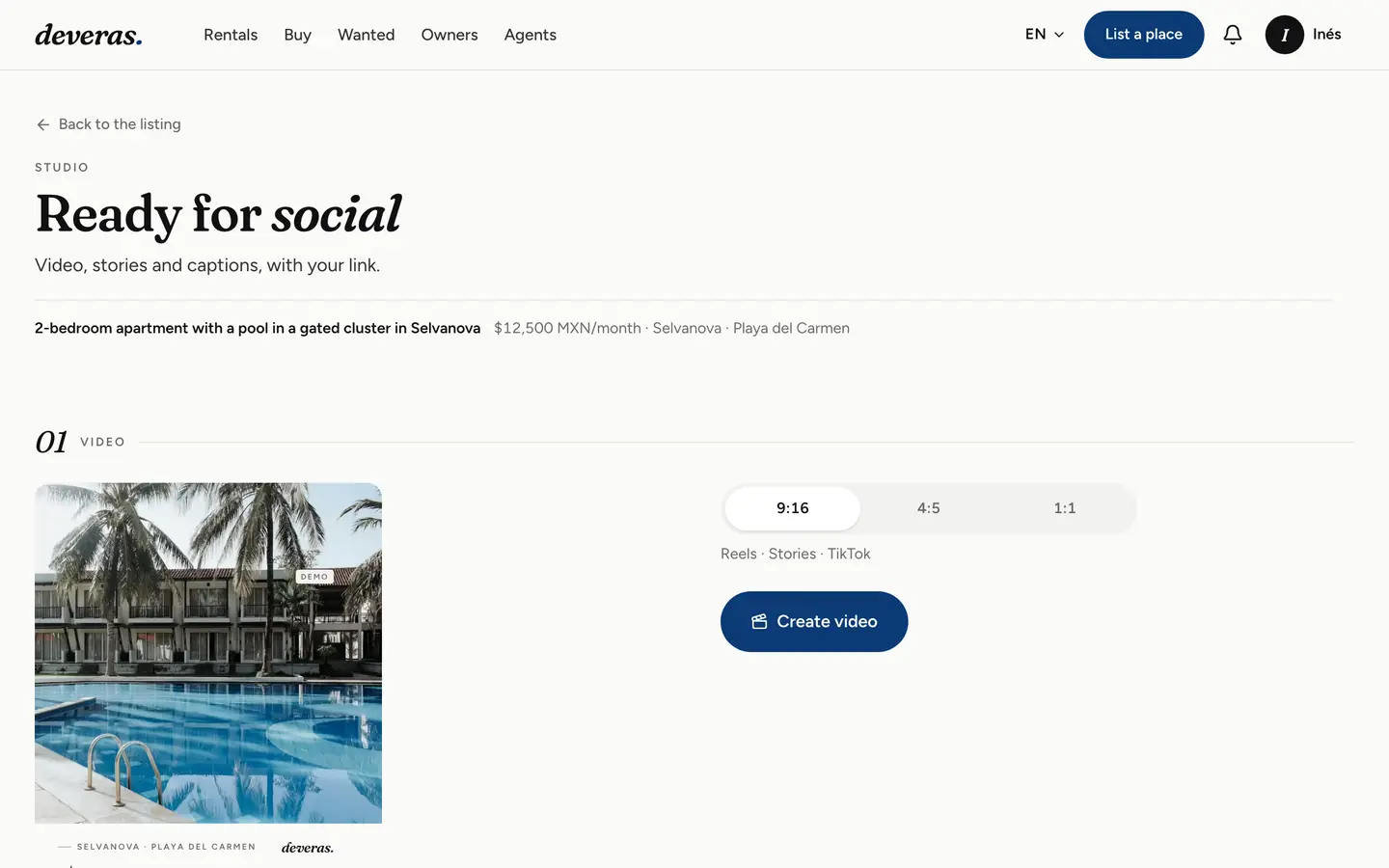
Task: Open the Rentals menu item
Action: coord(231,35)
